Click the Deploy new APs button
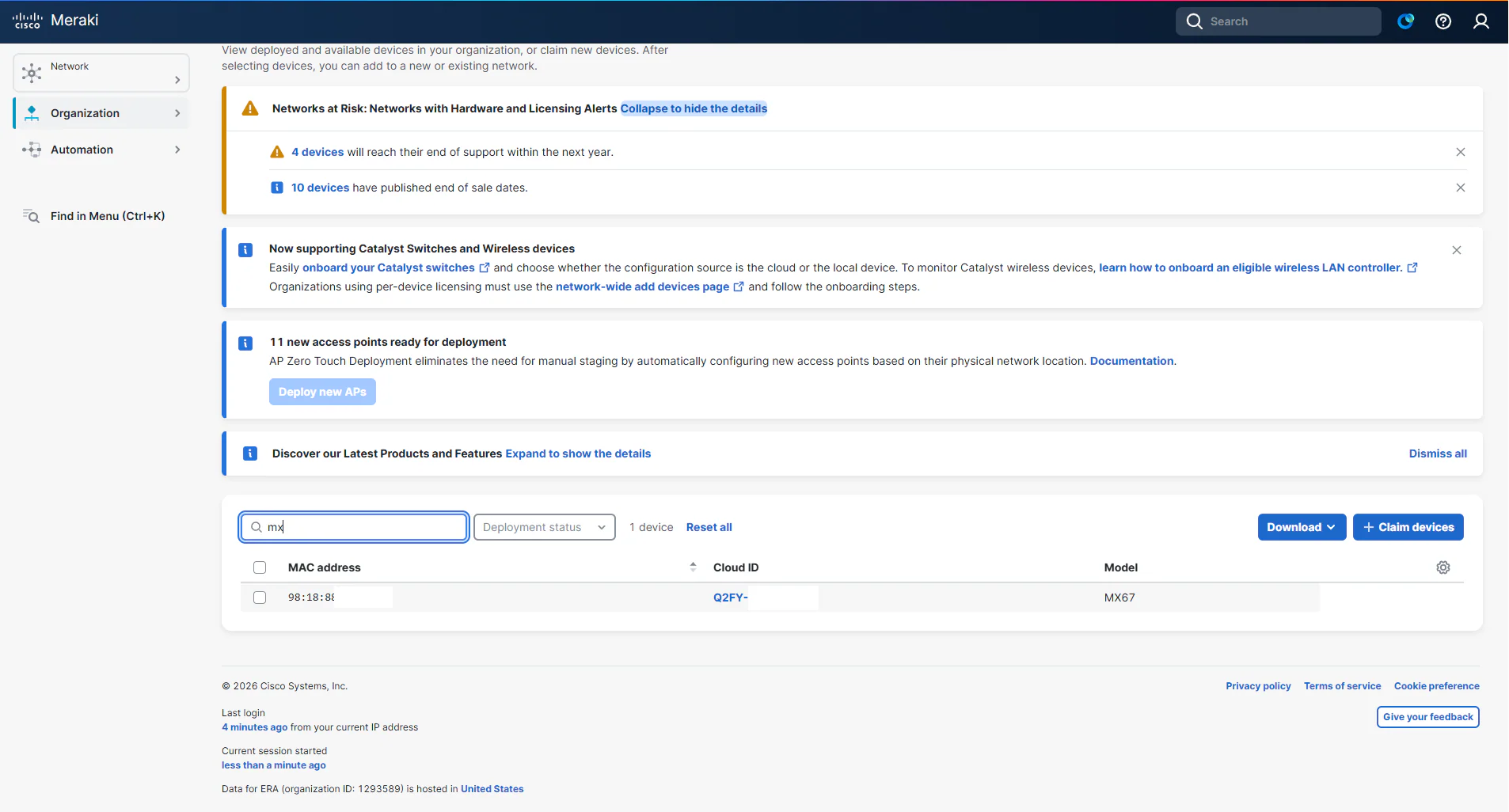The height and width of the screenshot is (812, 1509). (322, 392)
